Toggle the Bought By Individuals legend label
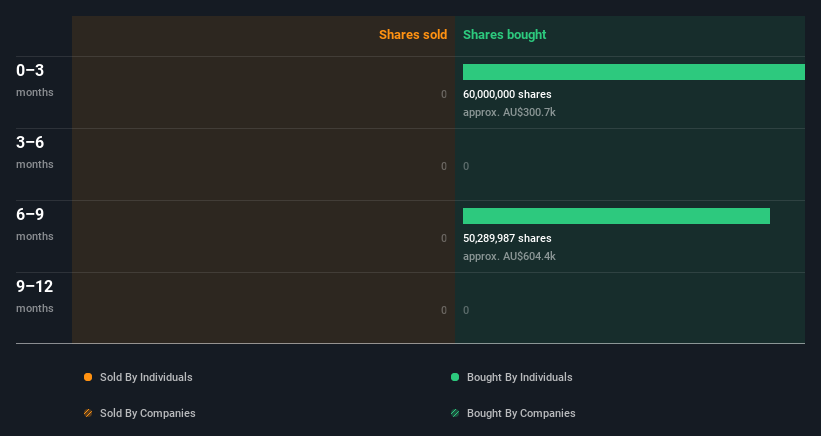The width and height of the screenshot is (821, 436). [x=519, y=377]
